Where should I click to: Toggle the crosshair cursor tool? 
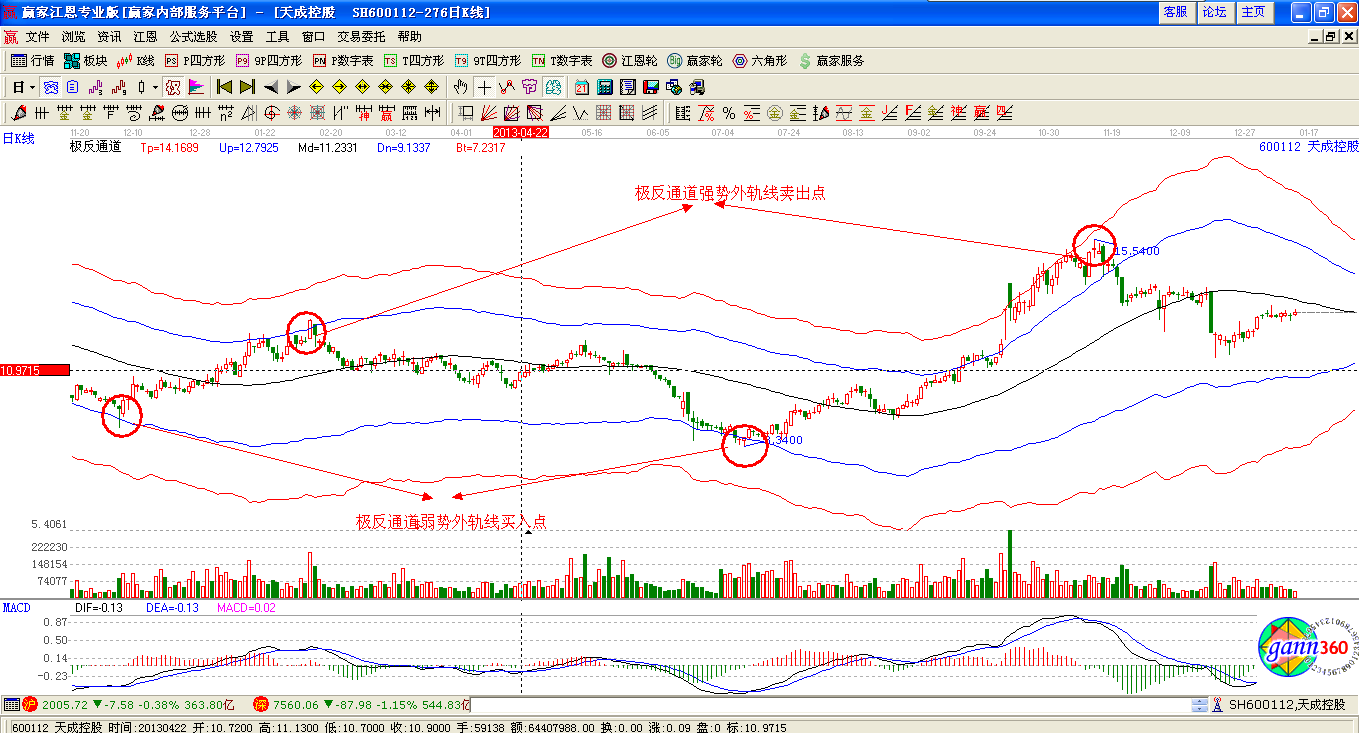pyautogui.click(x=484, y=87)
